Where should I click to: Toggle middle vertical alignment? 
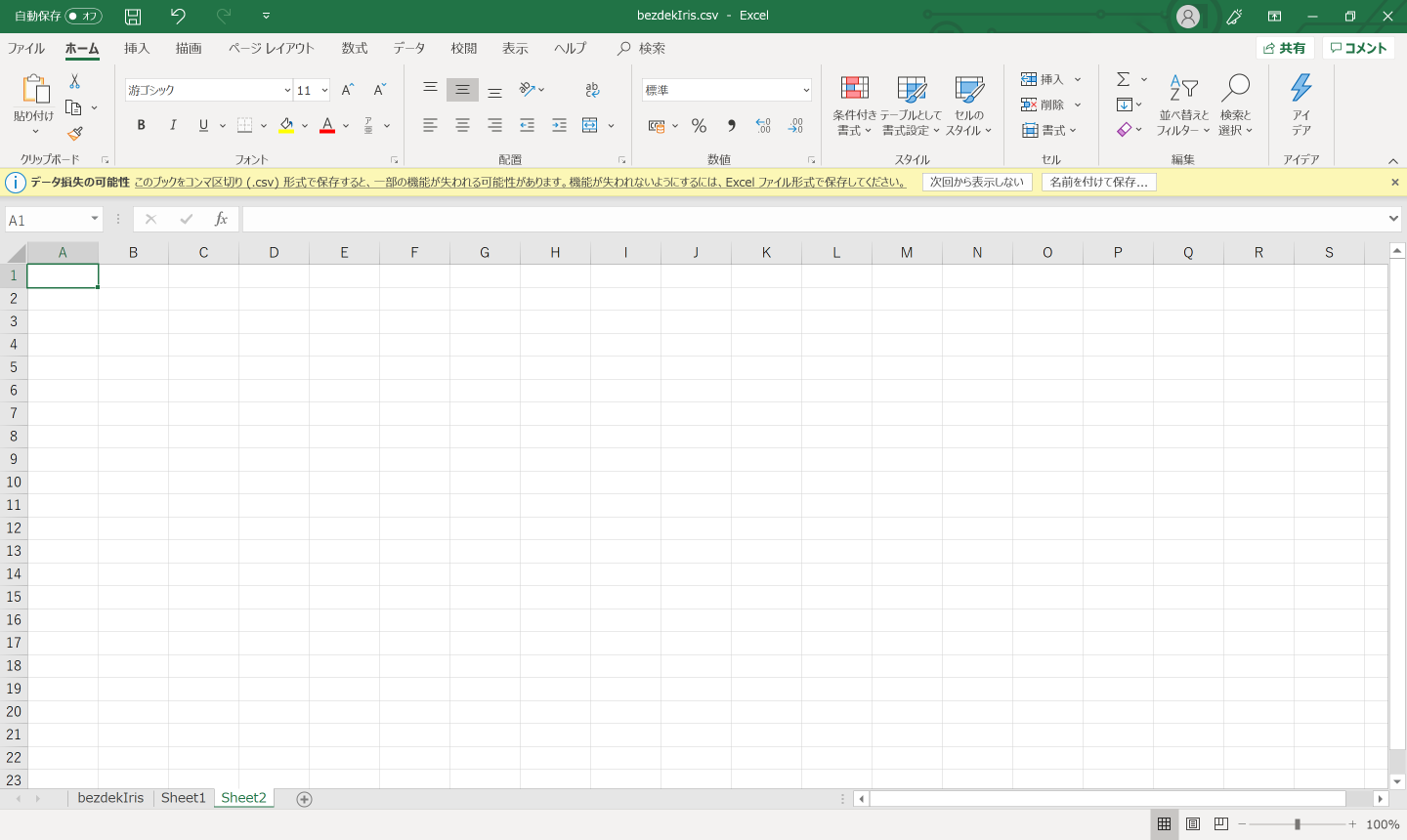pyautogui.click(x=462, y=90)
